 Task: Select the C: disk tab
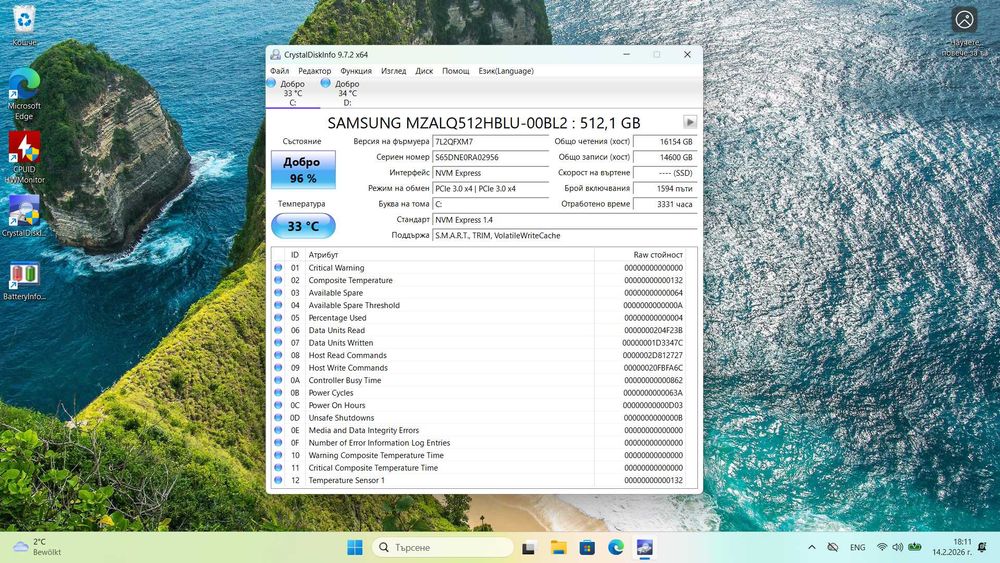pos(293,92)
